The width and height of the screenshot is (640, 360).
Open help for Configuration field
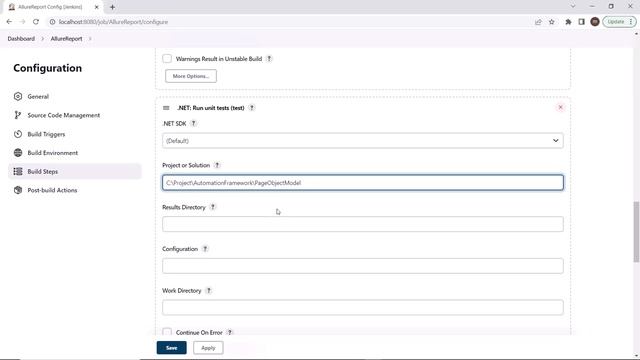tap(205, 249)
